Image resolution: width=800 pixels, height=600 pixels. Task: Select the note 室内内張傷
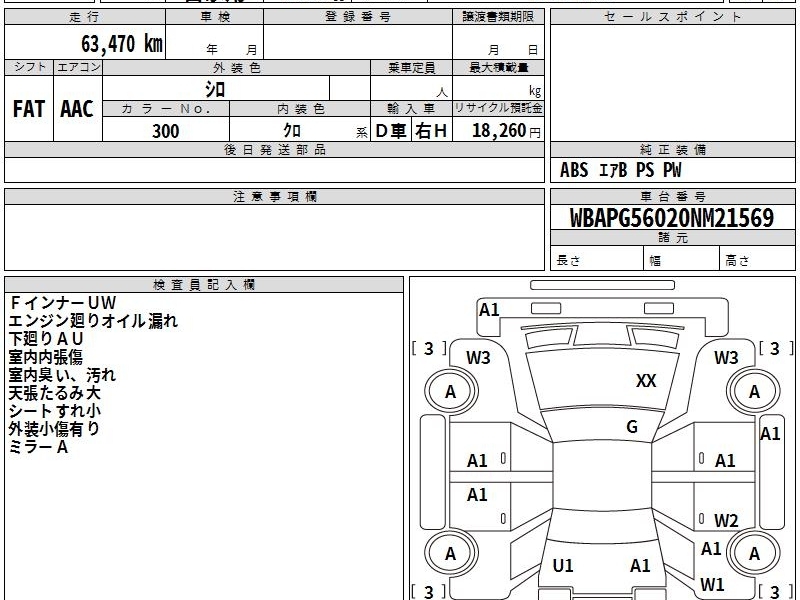[x=45, y=357]
